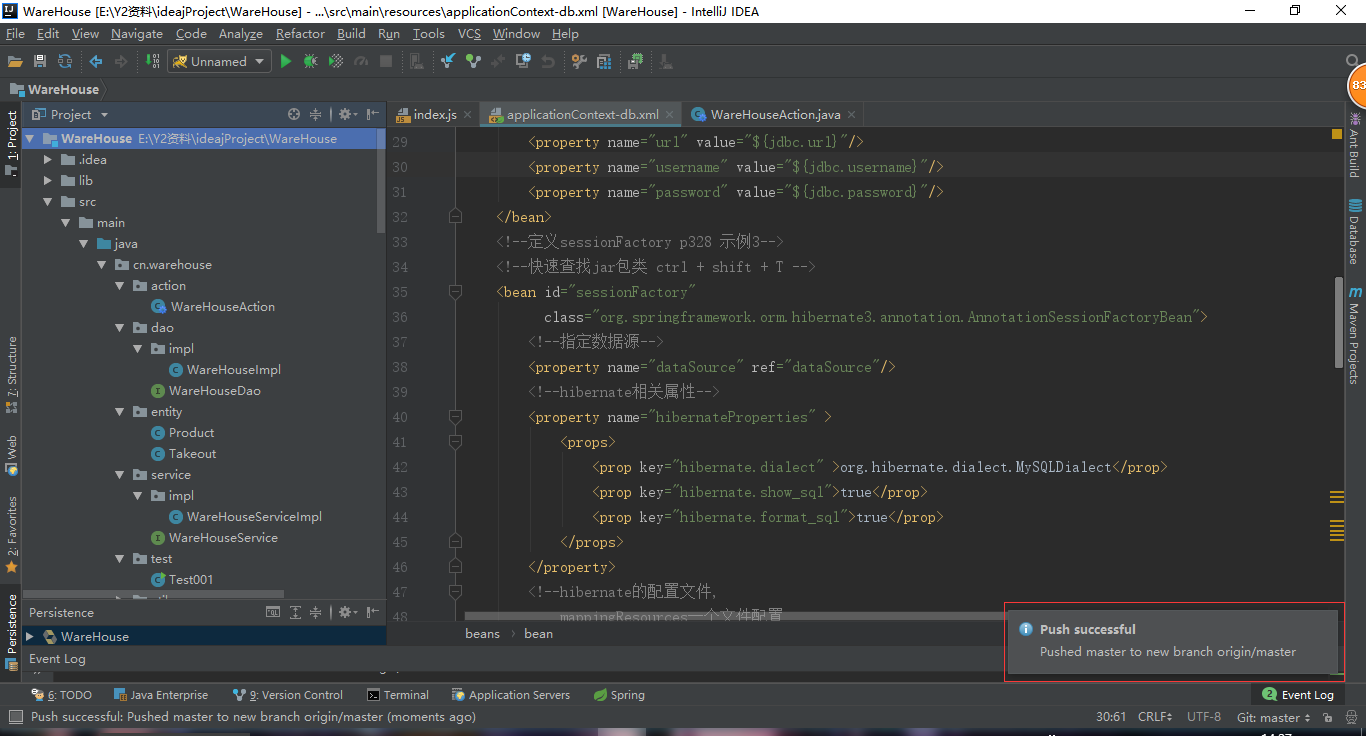Toggle read-only lock in status bar
Screen dimensions: 1366x736
pos(1327,718)
